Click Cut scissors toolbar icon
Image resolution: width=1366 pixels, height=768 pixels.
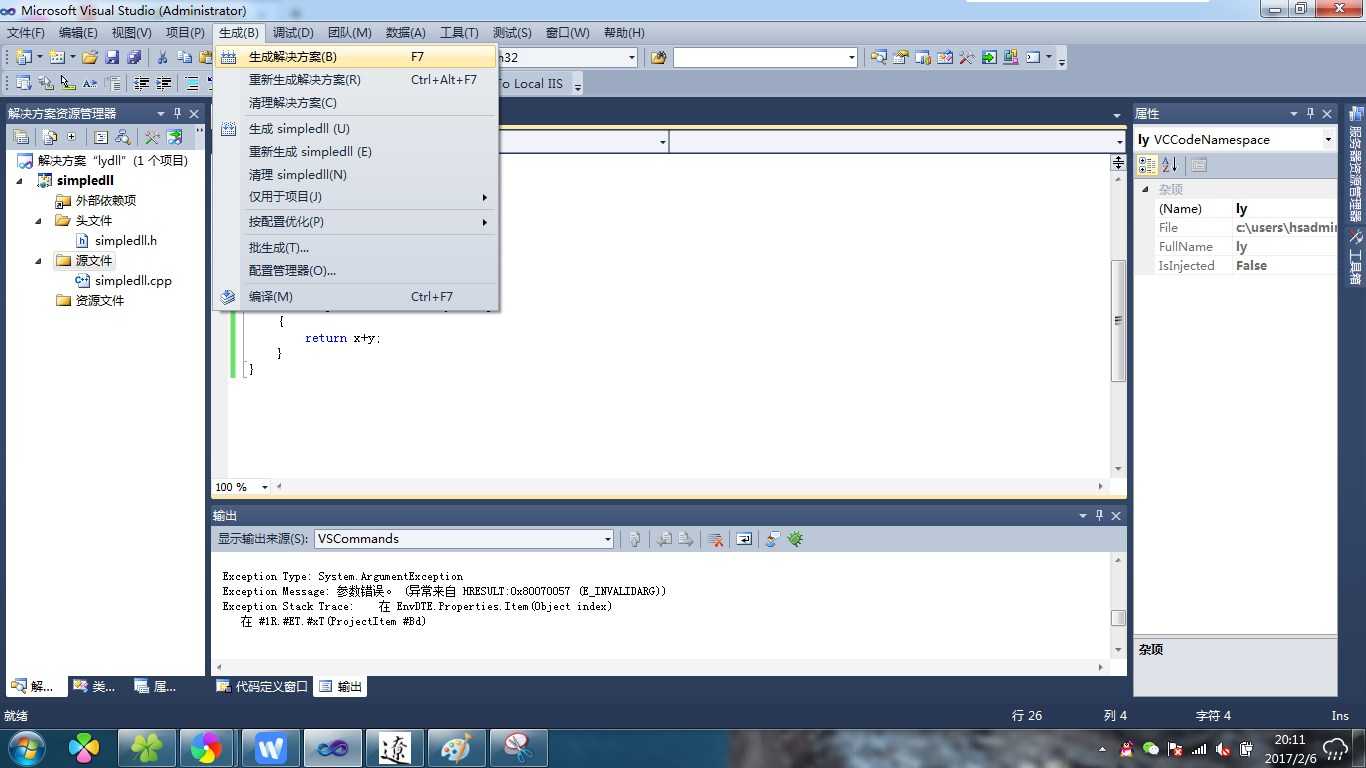pyautogui.click(x=162, y=58)
